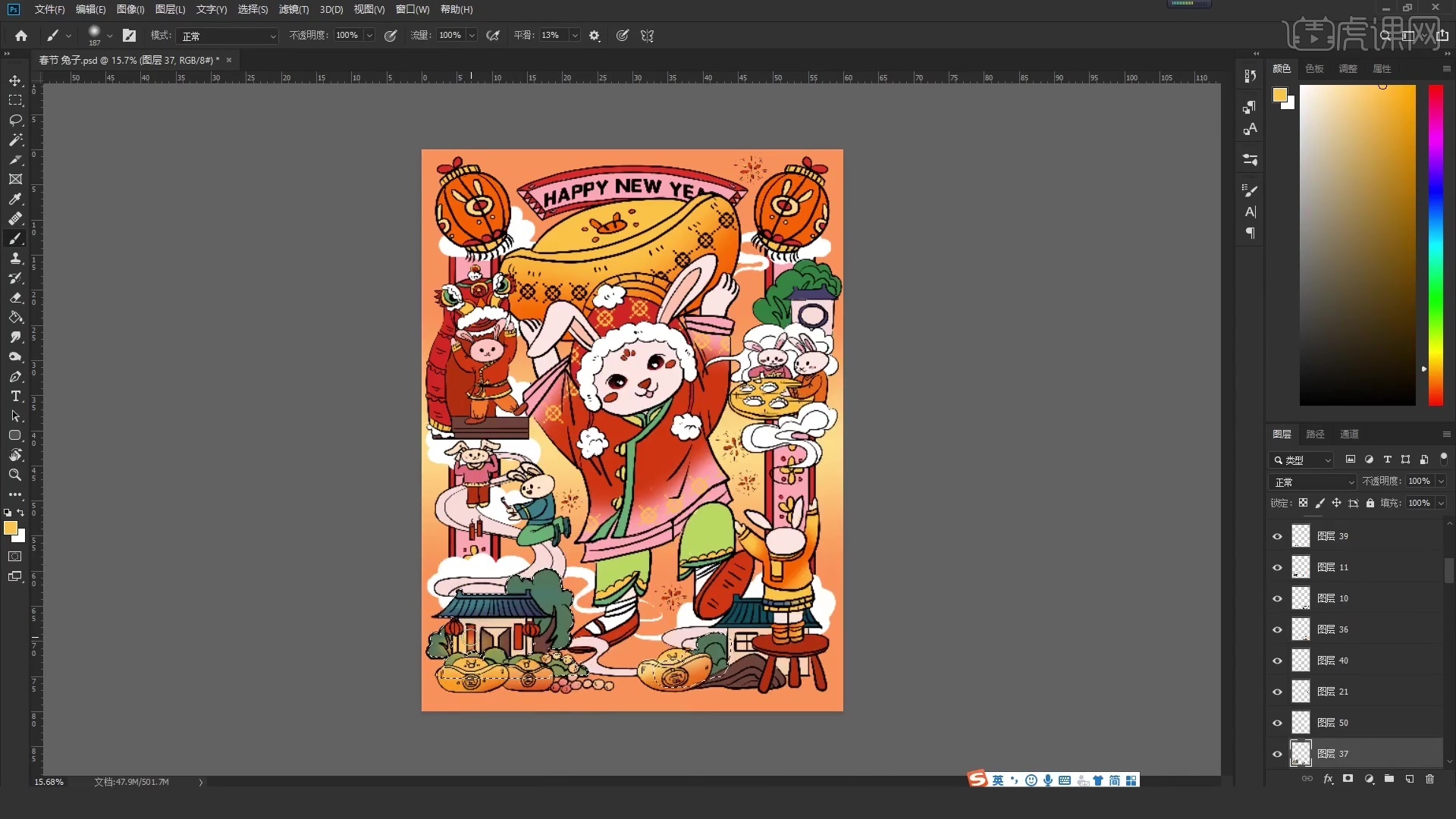
Task: Select the Lasso tool
Action: (x=15, y=120)
